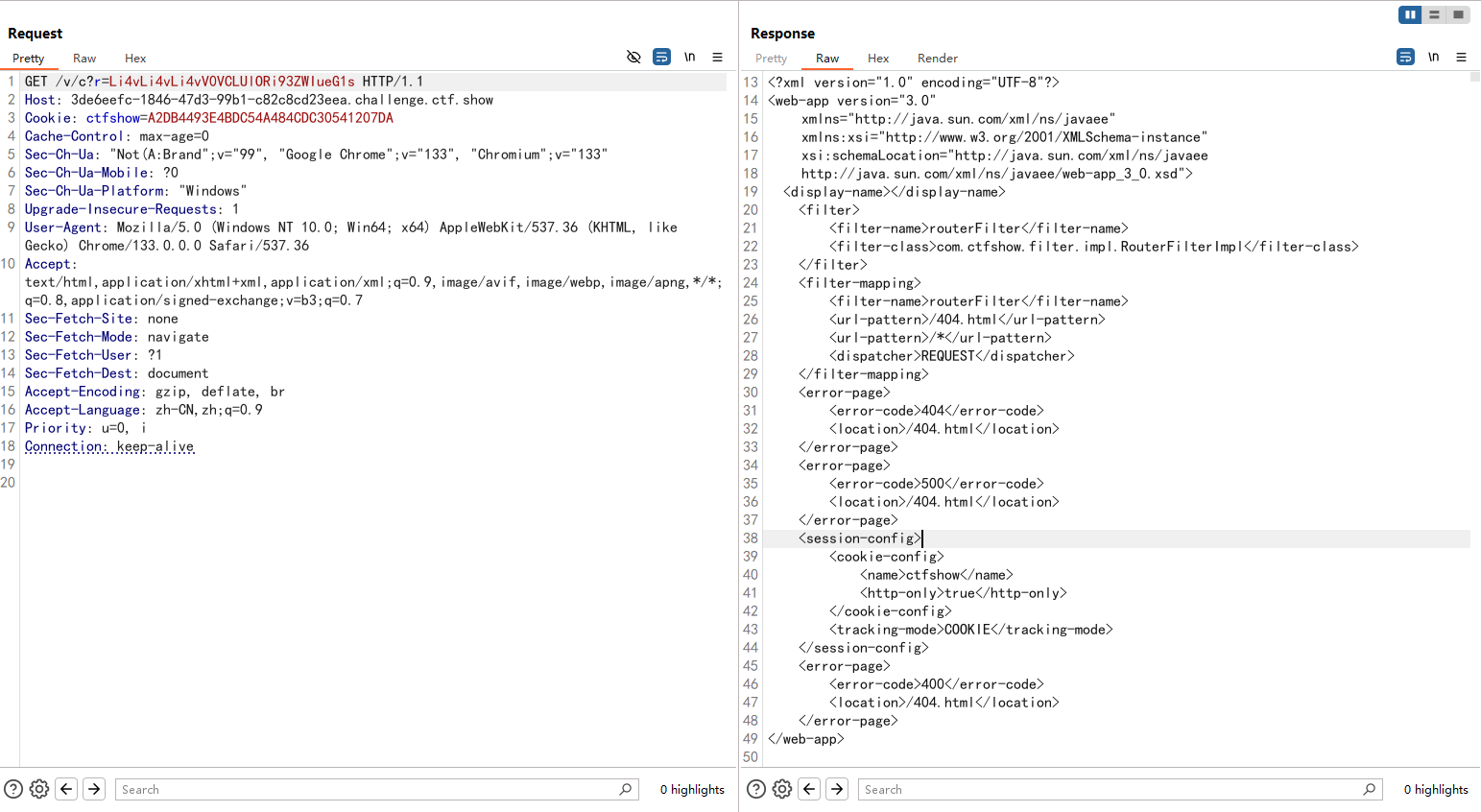Open Response search settings gear
Viewport: 1481px width, 812px height.
coord(782,789)
